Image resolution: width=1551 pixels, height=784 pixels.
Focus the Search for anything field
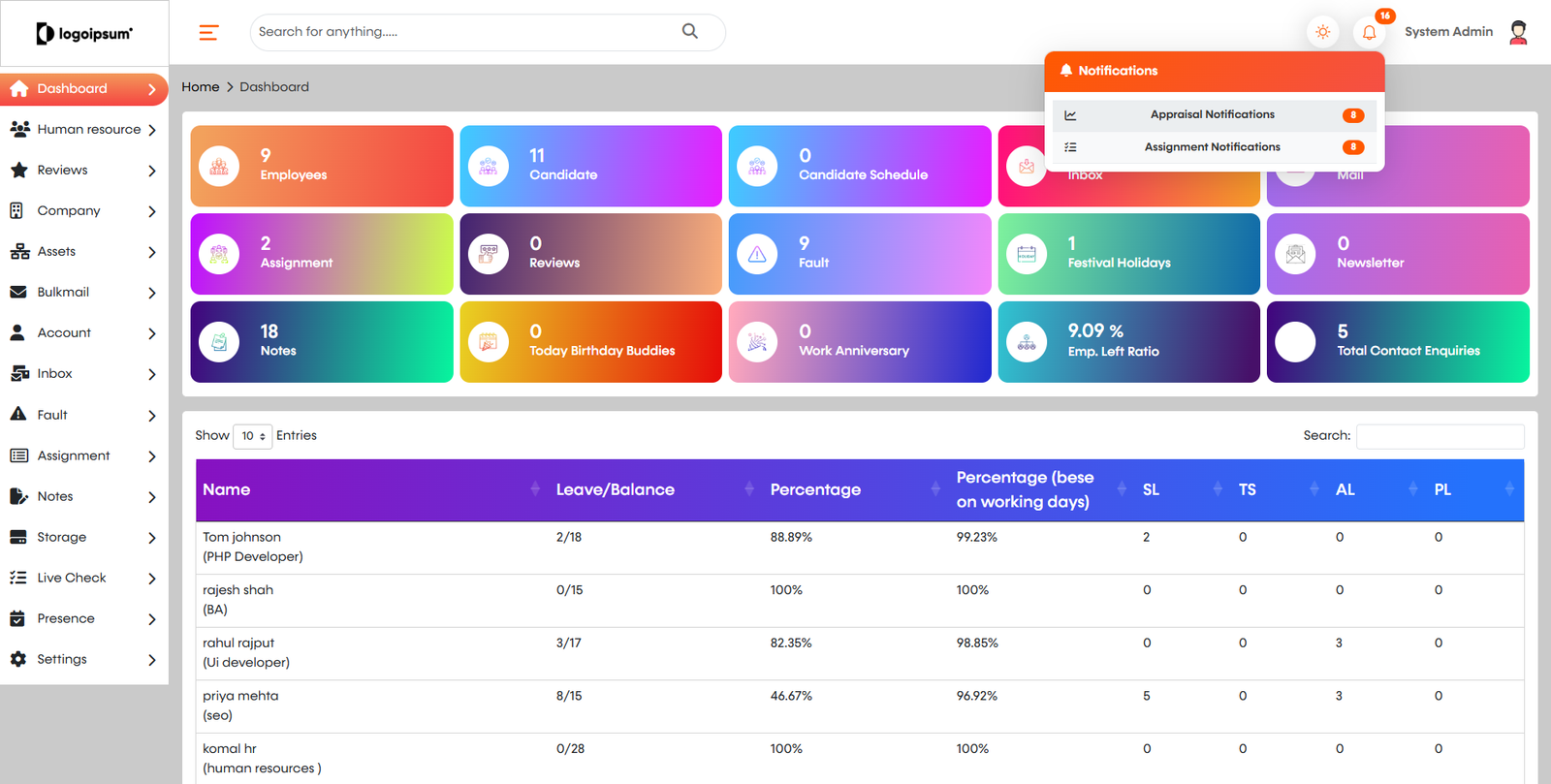pyautogui.click(x=488, y=32)
